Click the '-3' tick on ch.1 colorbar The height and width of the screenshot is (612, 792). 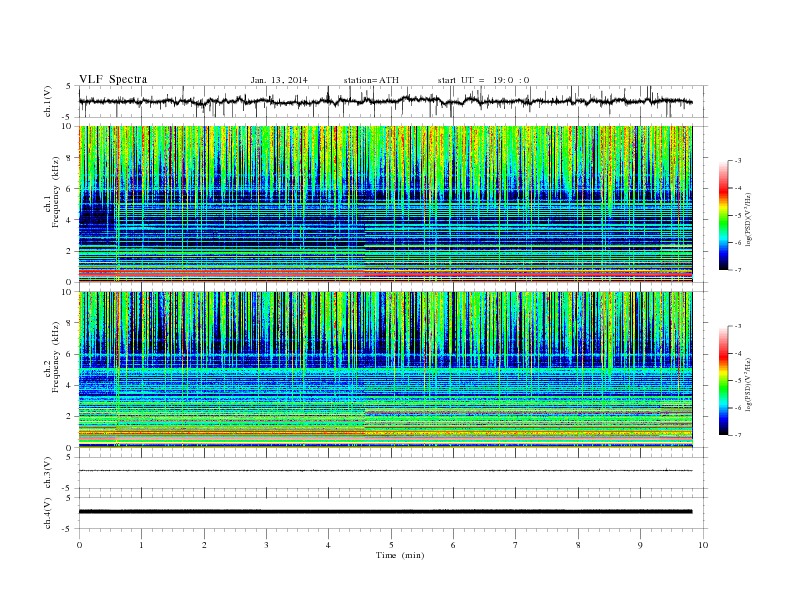click(x=738, y=161)
